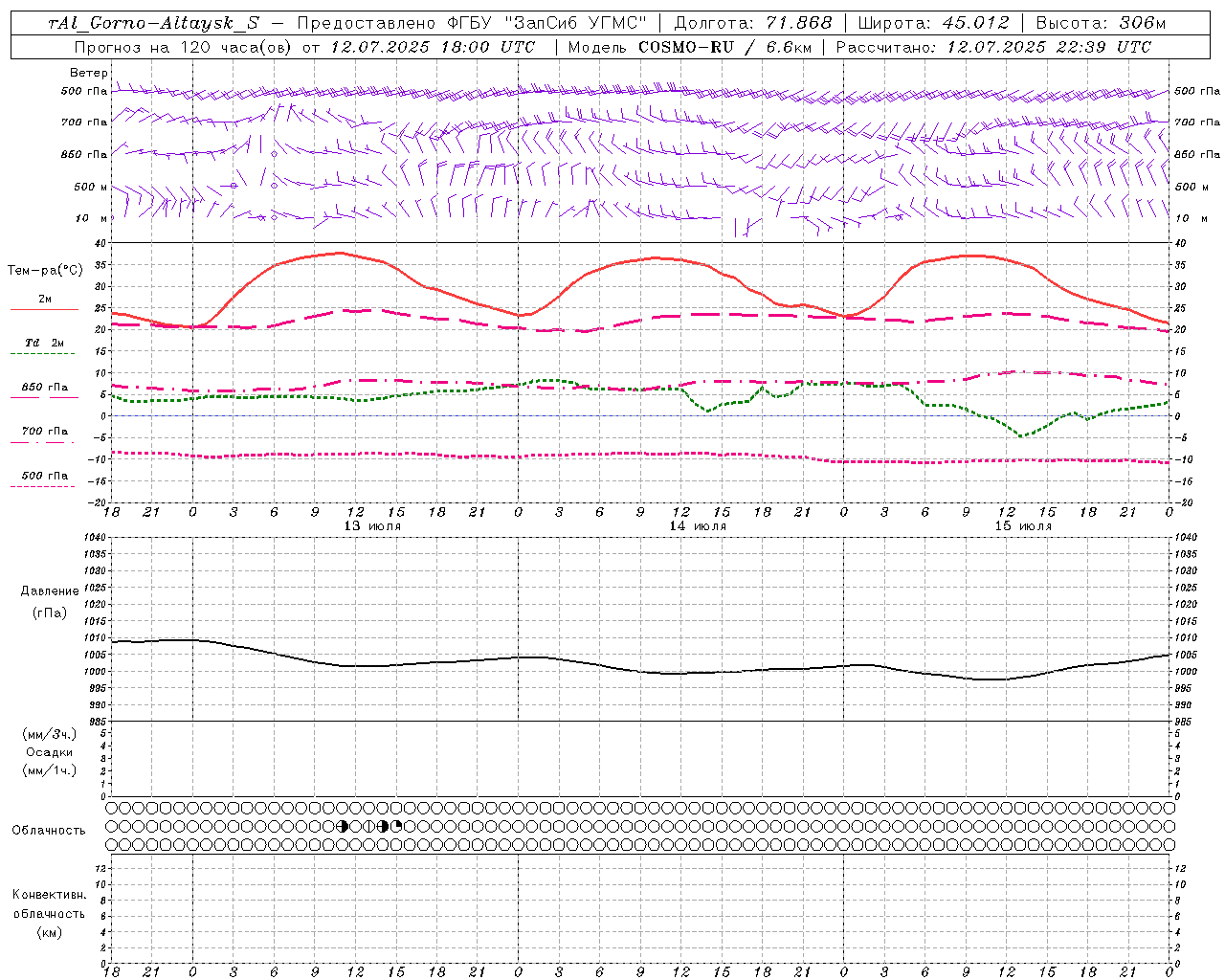Click the 13 июля date label
Viewport: 1225px width, 980px height.
tap(372, 526)
